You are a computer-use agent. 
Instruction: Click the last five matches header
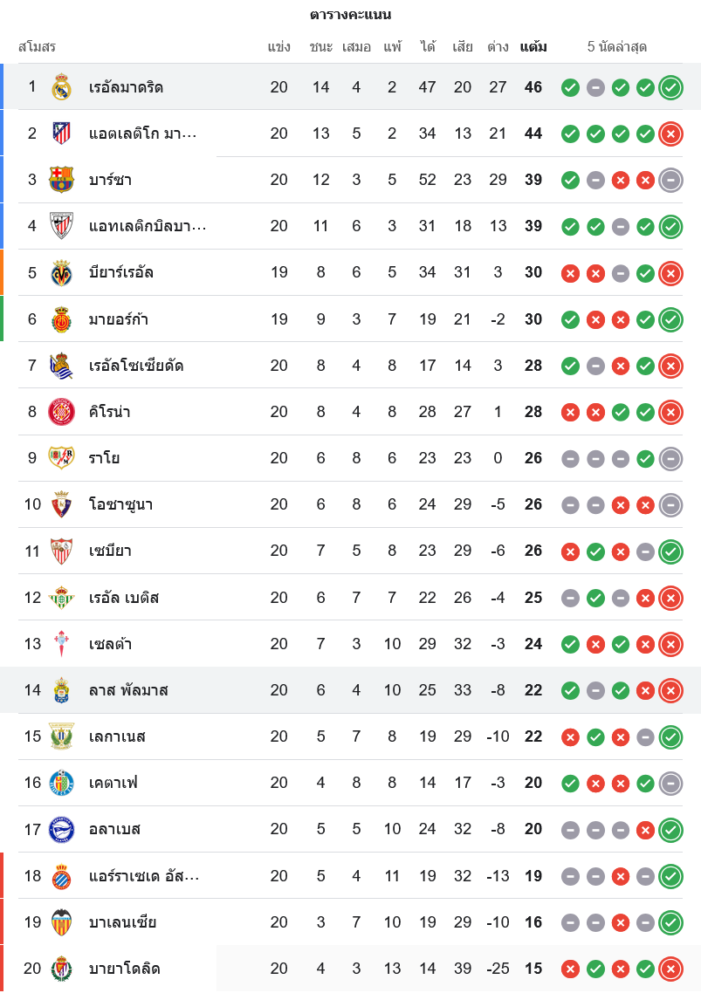point(617,47)
